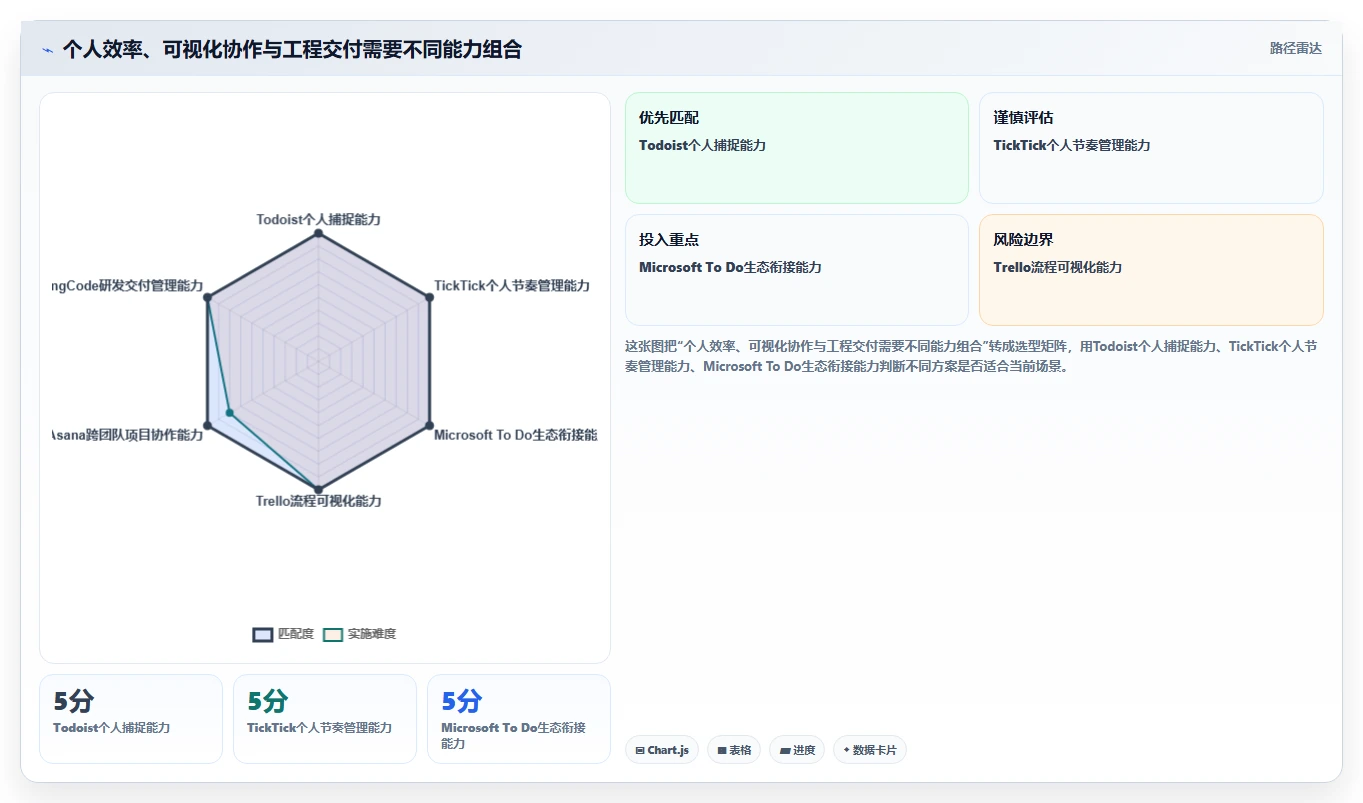Image resolution: width=1363 pixels, height=803 pixels.
Task: Click the Todoist data point at the radar top
Action: [318, 233]
